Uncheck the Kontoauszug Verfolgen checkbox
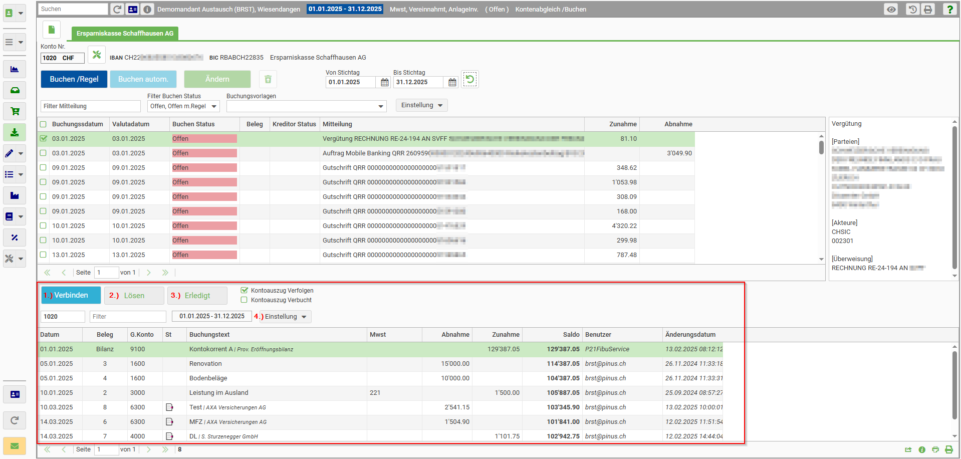Screen dimensions: 961x459 pyautogui.click(x=245, y=290)
